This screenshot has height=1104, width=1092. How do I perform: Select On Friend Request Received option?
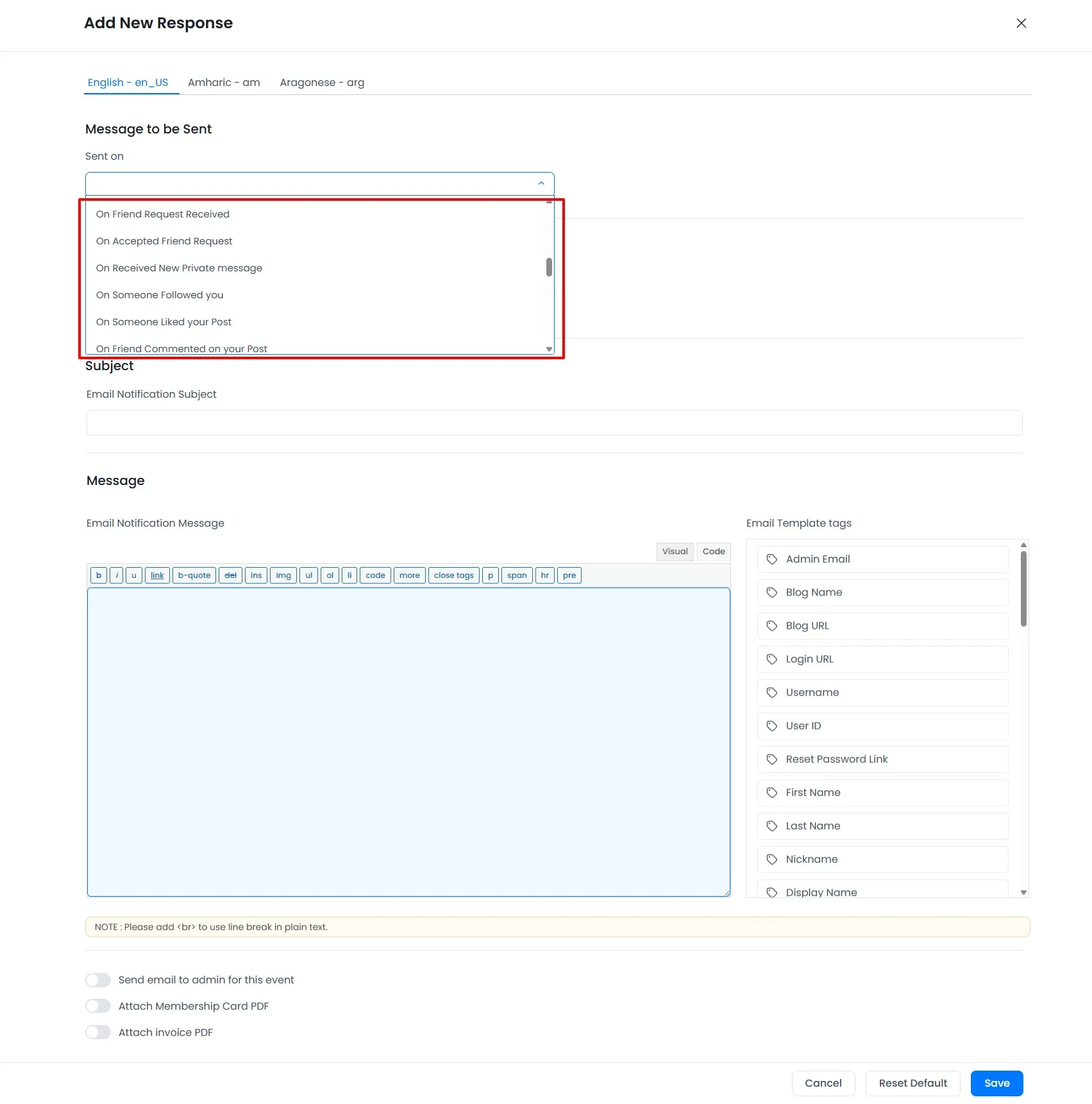(x=163, y=214)
